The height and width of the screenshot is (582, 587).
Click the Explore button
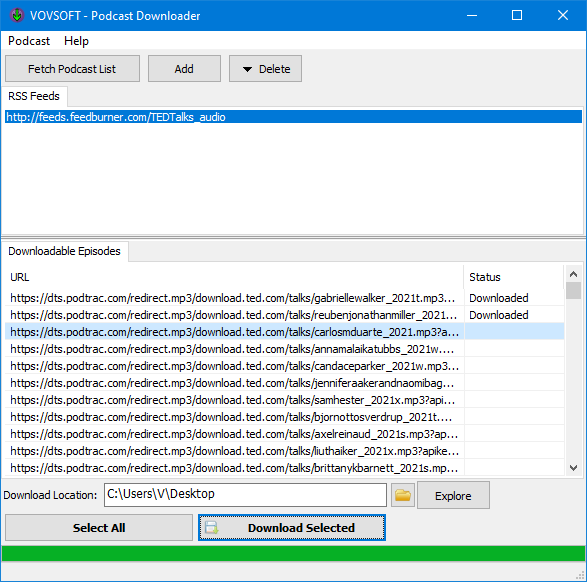point(453,496)
